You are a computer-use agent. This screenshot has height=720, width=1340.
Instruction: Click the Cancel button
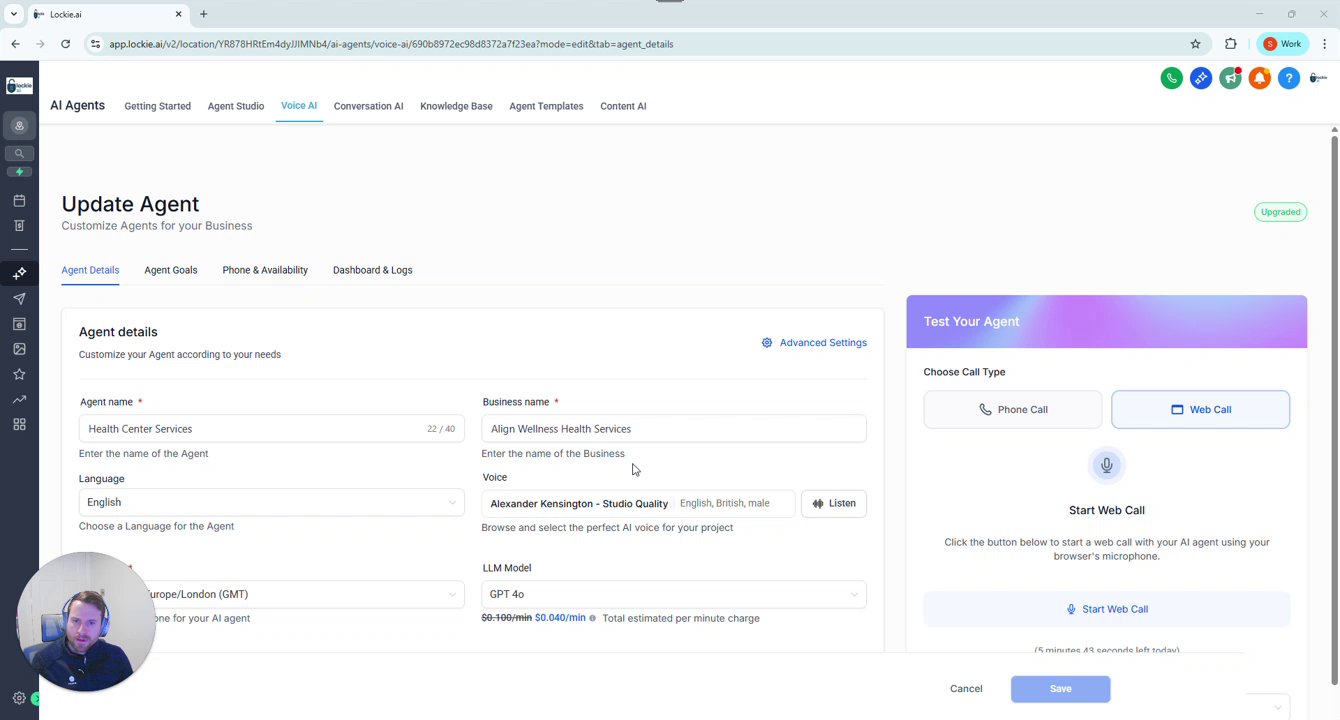pyautogui.click(x=966, y=688)
